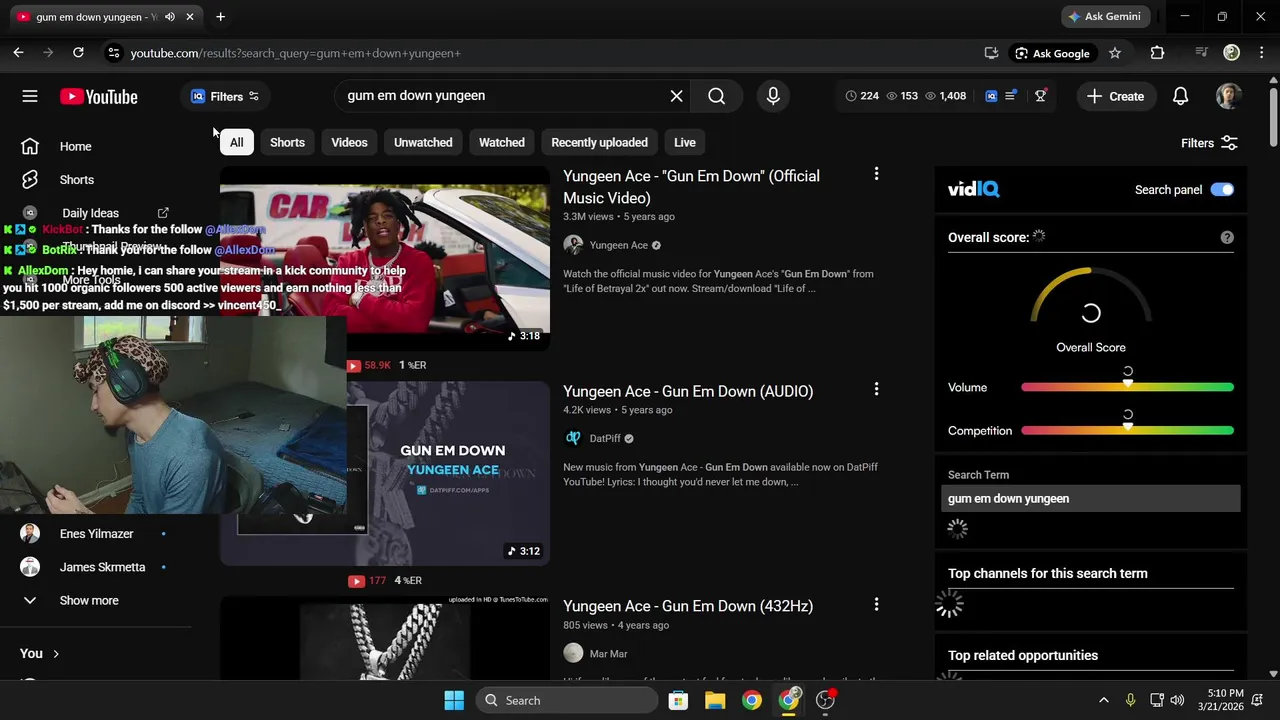Open a new browser tab with the plus
The height and width of the screenshot is (720, 1280).
[220, 17]
